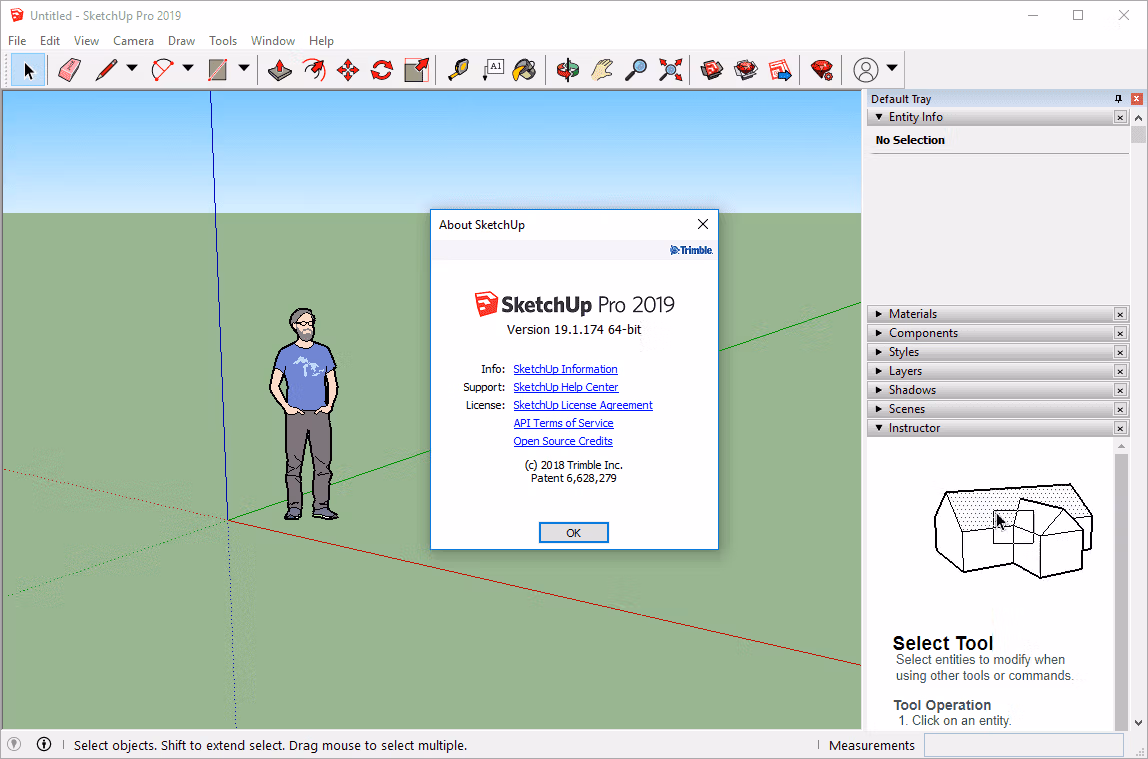Open the Draw menu
Image resolution: width=1148 pixels, height=759 pixels.
182,41
